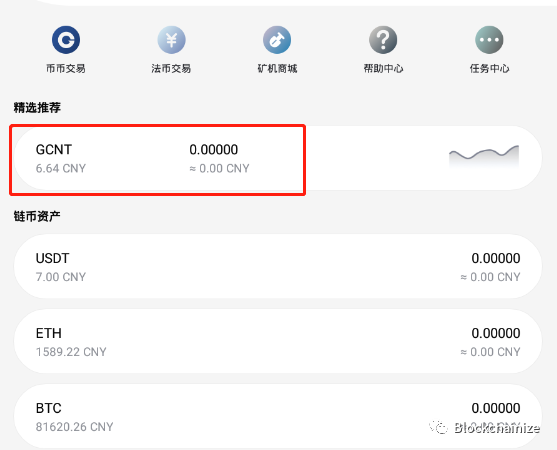
Task: Select the GCNT 0.00000 balance value
Action: point(213,150)
